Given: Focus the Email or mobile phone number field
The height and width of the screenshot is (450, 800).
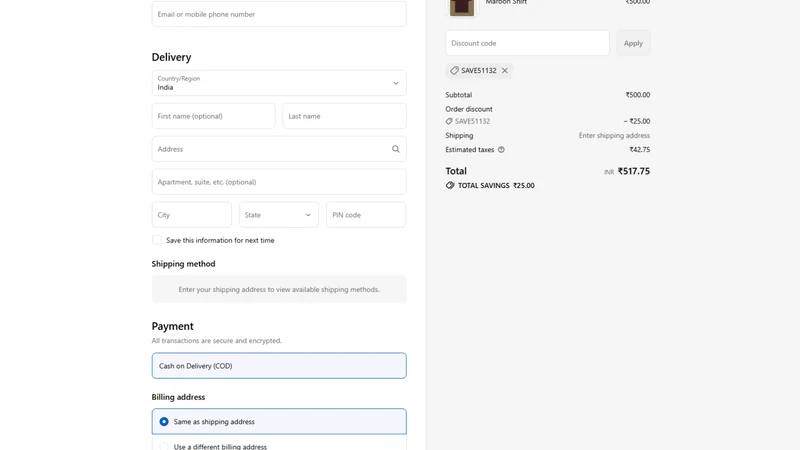Looking at the screenshot, I should point(279,14).
